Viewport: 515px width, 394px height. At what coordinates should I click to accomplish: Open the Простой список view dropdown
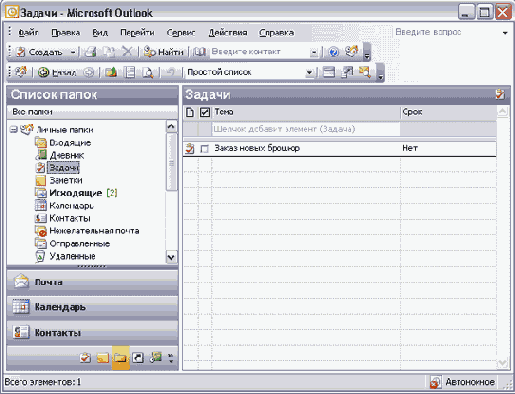(x=310, y=72)
